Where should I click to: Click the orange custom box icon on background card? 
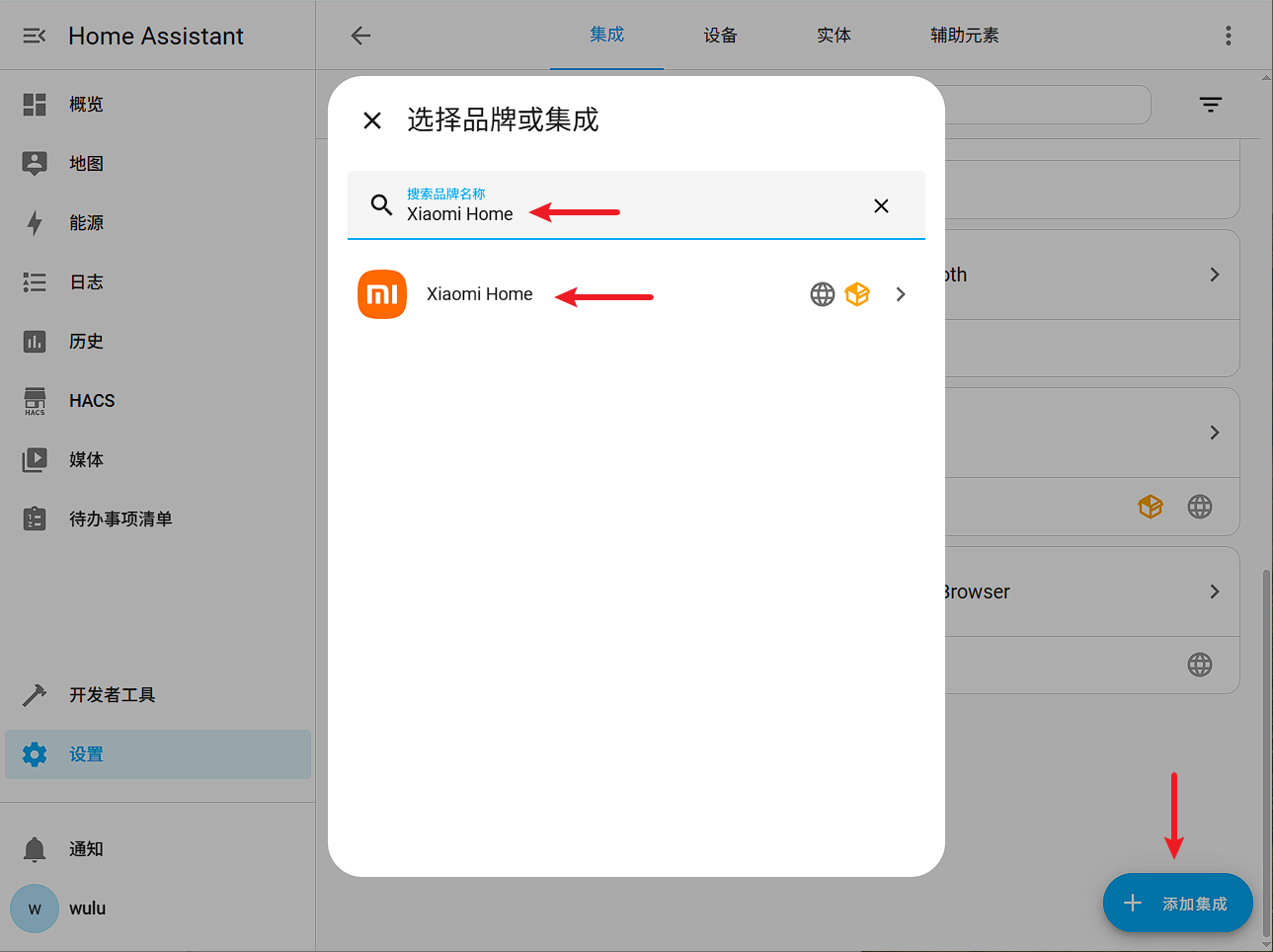(x=1151, y=507)
